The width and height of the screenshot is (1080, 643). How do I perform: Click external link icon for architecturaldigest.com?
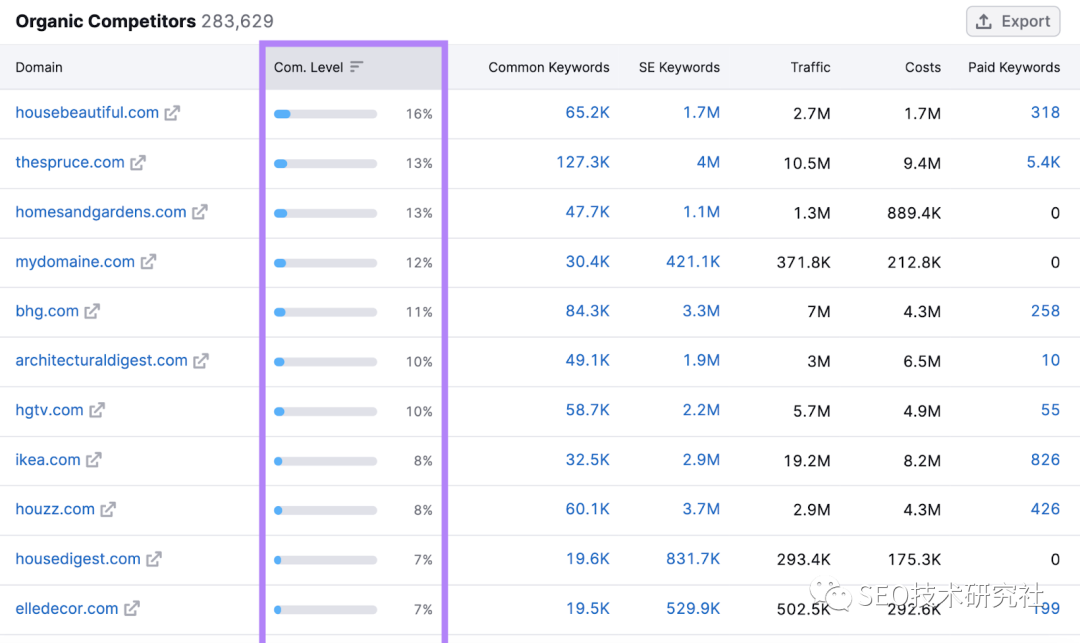point(201,361)
